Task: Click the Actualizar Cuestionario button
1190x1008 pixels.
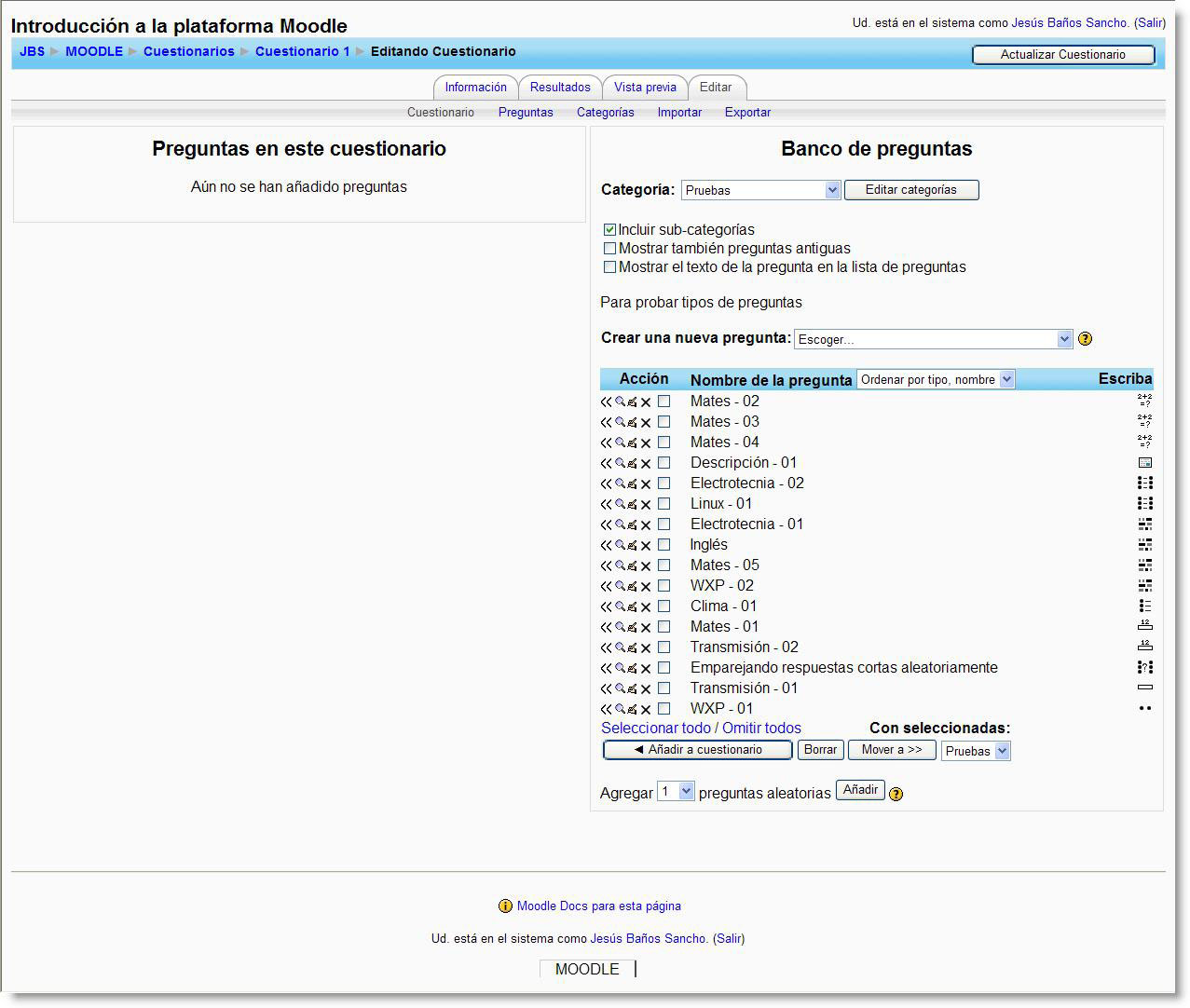Action: (x=1062, y=55)
